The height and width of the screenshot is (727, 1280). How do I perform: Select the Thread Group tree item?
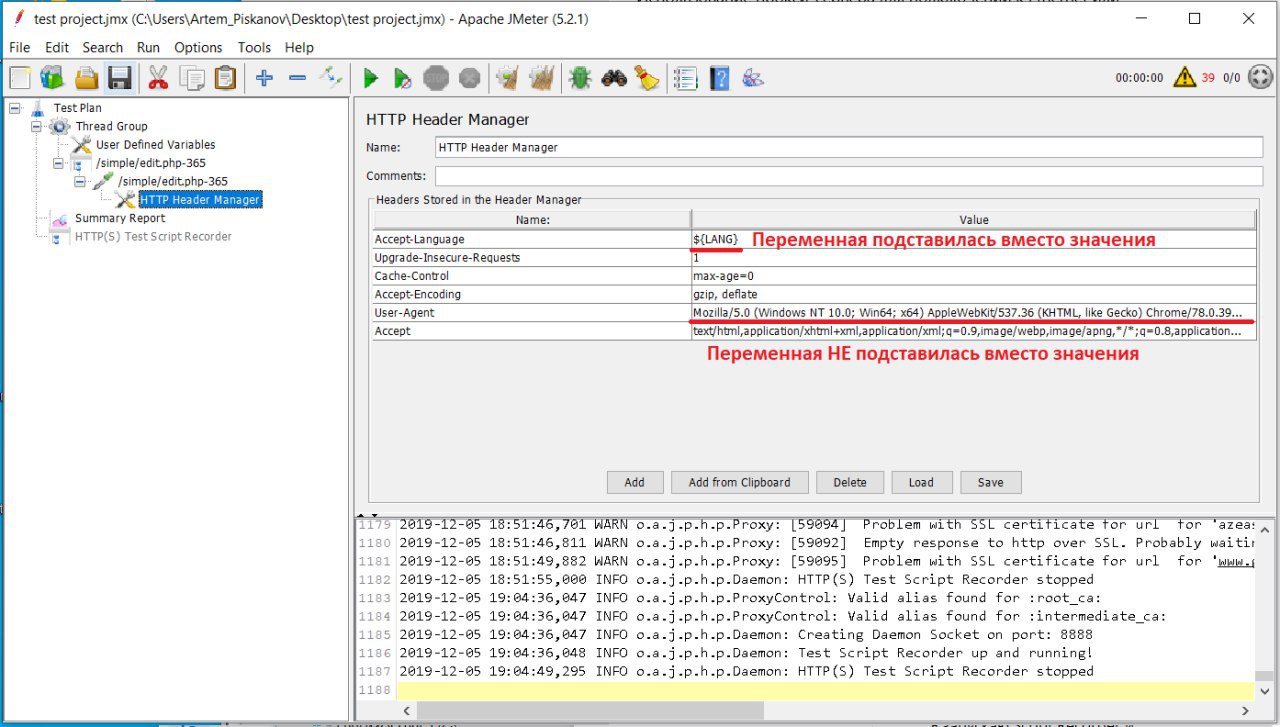pos(111,126)
